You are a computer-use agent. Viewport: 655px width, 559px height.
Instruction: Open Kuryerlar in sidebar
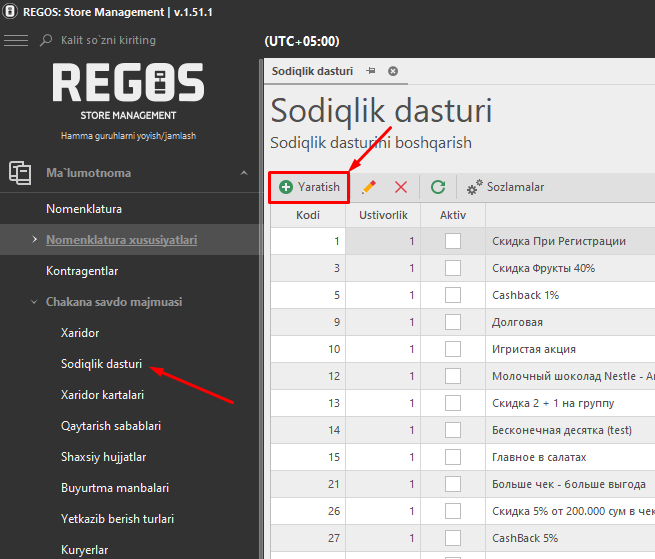tap(84, 550)
